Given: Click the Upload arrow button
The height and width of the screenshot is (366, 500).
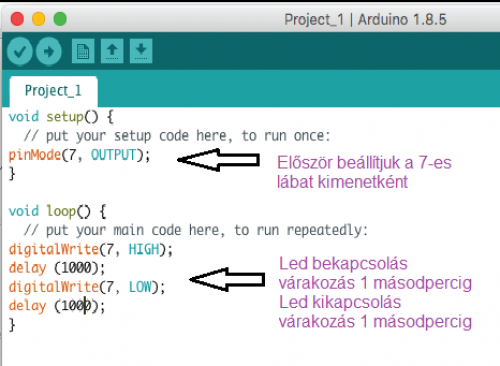Looking at the screenshot, I should [49, 51].
